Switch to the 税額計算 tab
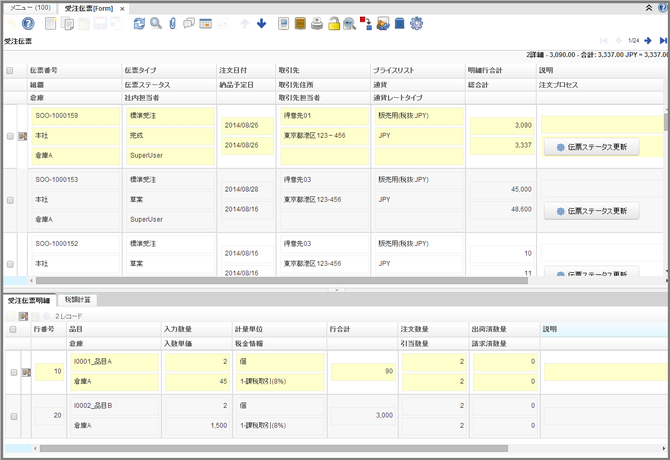This screenshot has height=460, width=670. pos(77,300)
